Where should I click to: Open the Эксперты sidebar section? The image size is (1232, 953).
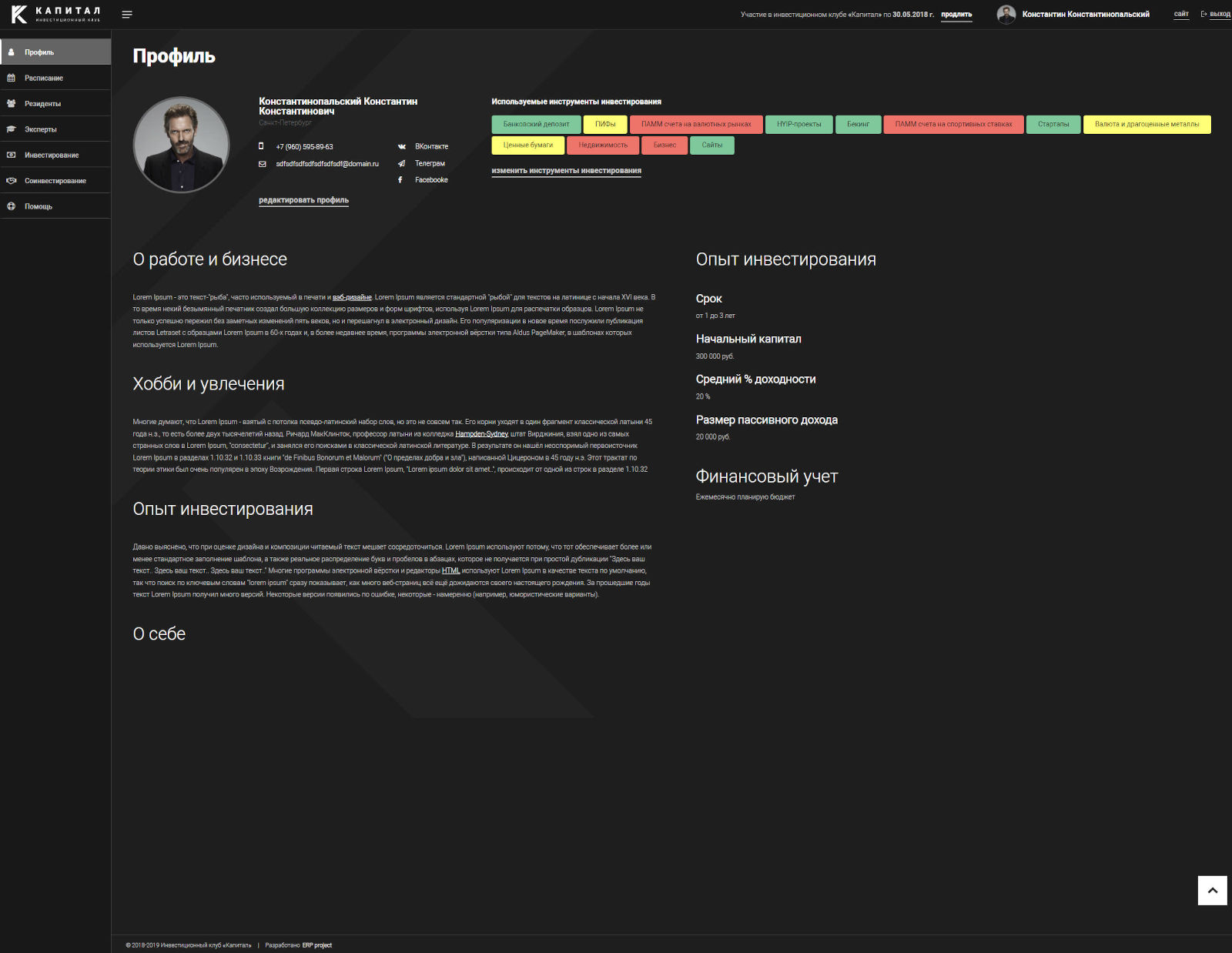tap(41, 129)
